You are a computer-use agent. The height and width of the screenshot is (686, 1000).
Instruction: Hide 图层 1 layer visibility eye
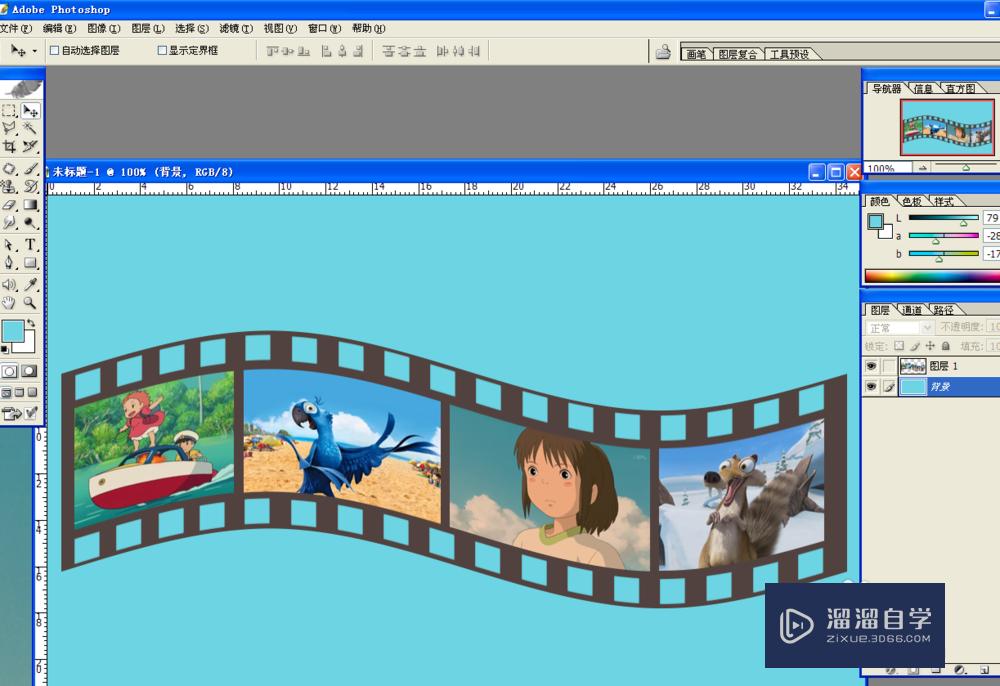pos(871,366)
